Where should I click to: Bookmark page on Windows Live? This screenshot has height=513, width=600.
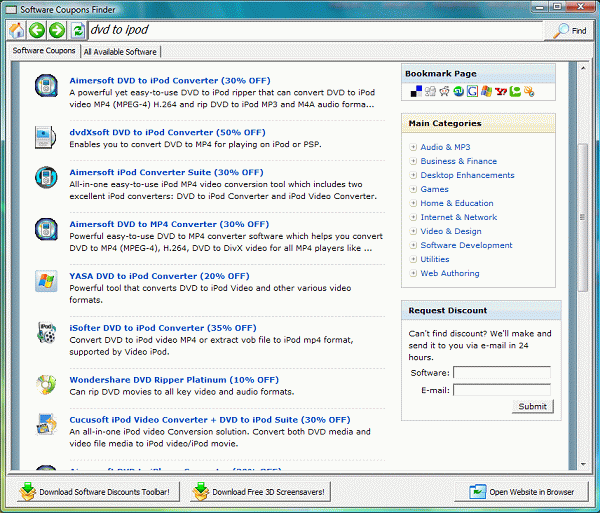(486, 91)
